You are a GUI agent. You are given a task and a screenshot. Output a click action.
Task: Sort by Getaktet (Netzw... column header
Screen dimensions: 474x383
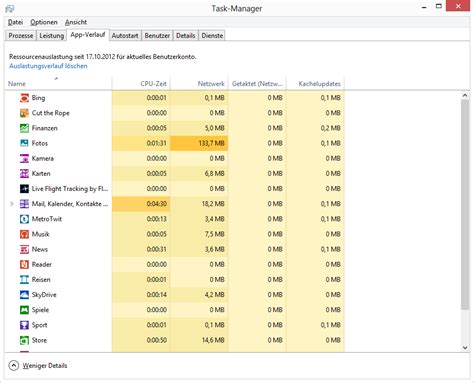point(257,83)
